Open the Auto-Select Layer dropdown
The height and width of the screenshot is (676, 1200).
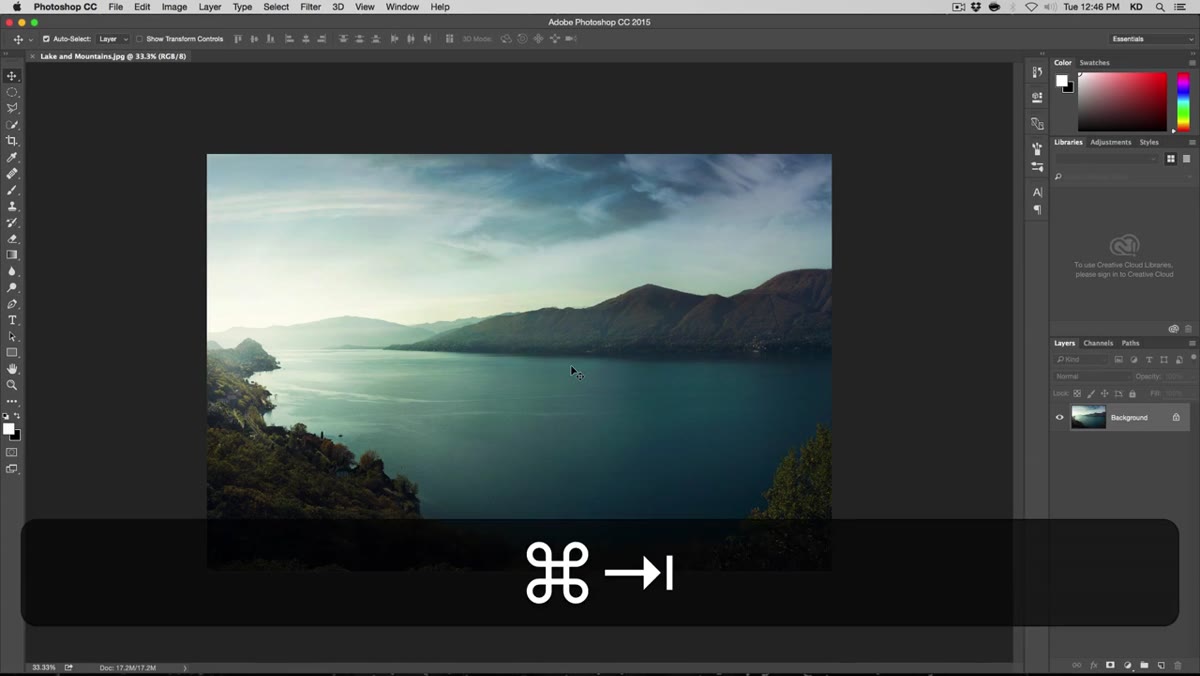click(x=112, y=39)
